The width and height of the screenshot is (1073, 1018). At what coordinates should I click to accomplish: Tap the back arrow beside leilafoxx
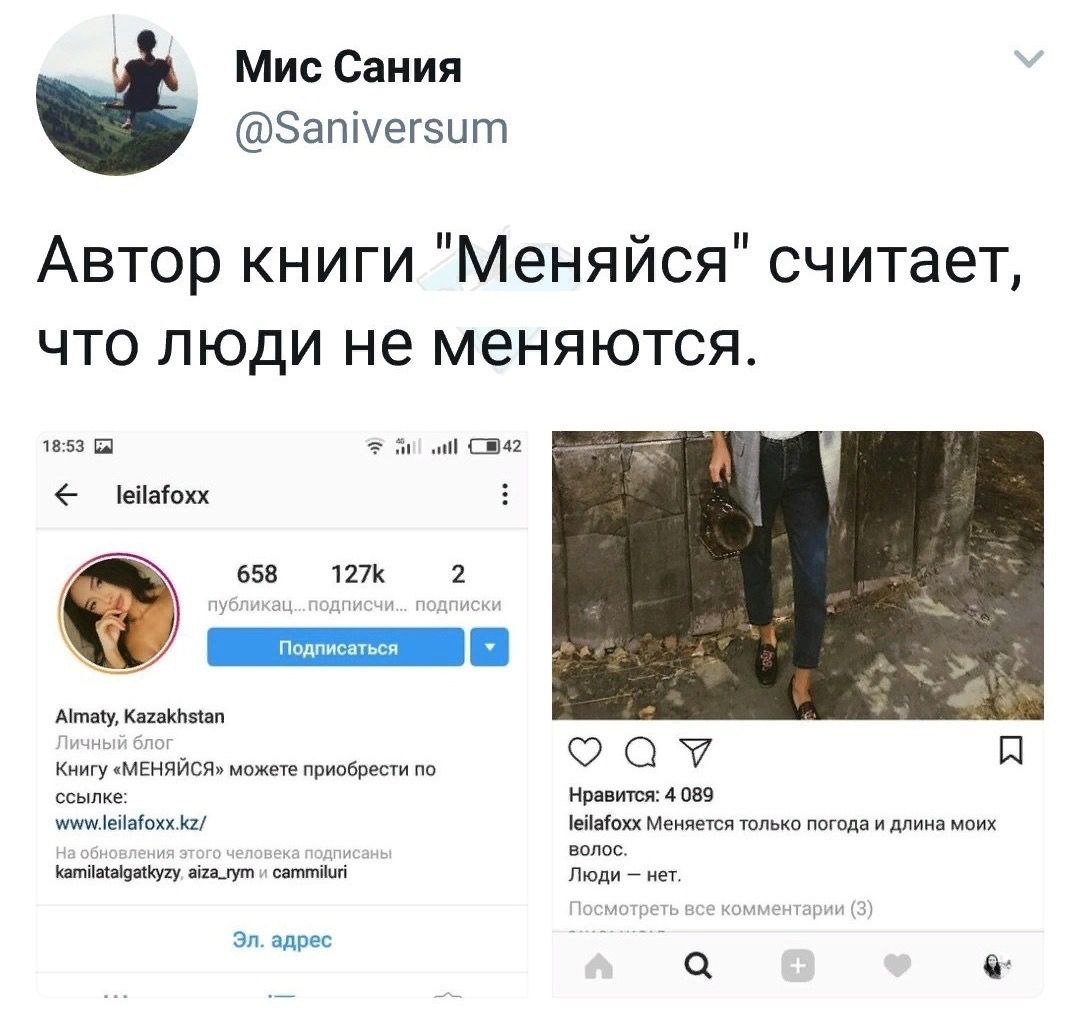coord(66,495)
